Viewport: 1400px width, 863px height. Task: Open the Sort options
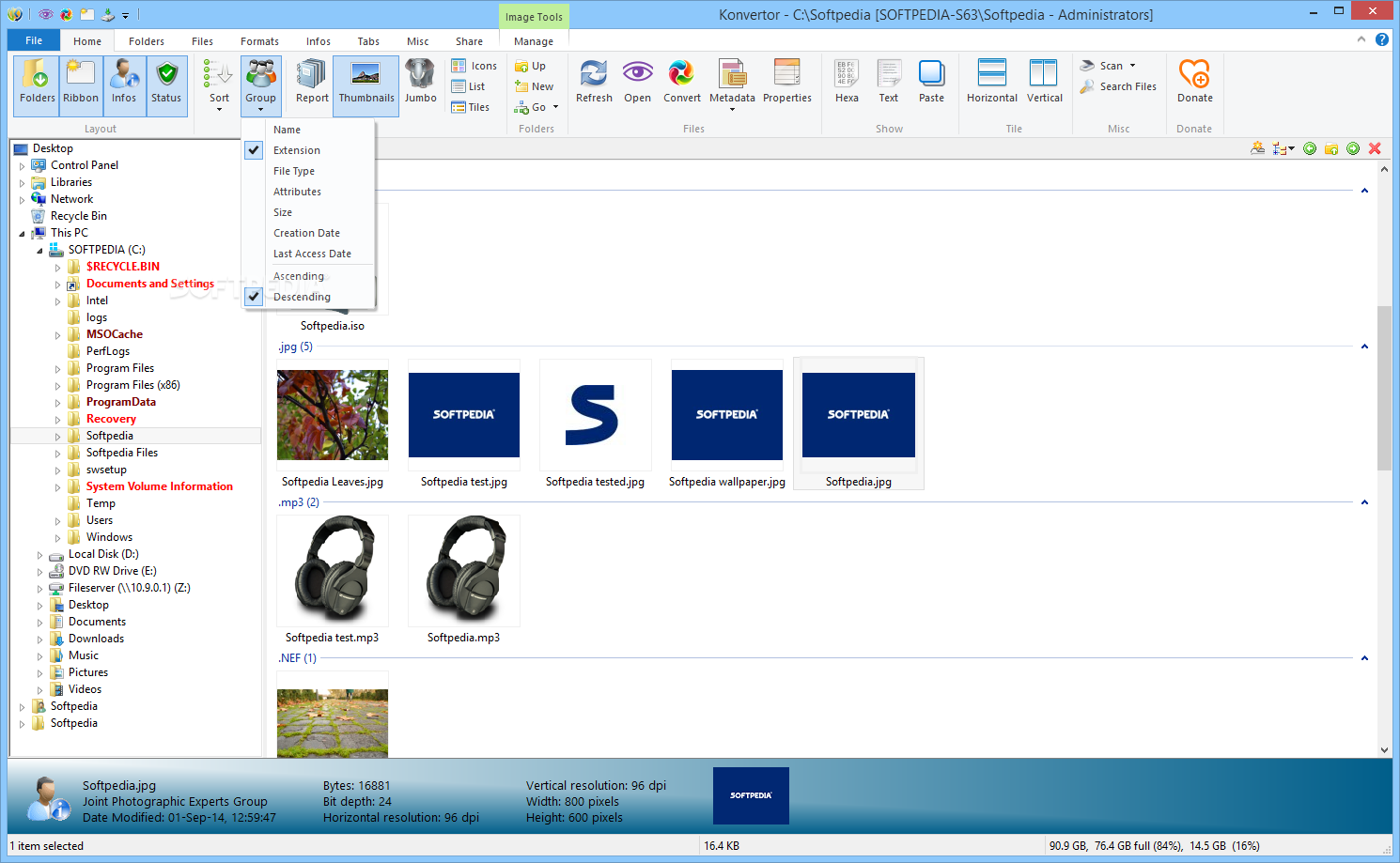point(219,85)
